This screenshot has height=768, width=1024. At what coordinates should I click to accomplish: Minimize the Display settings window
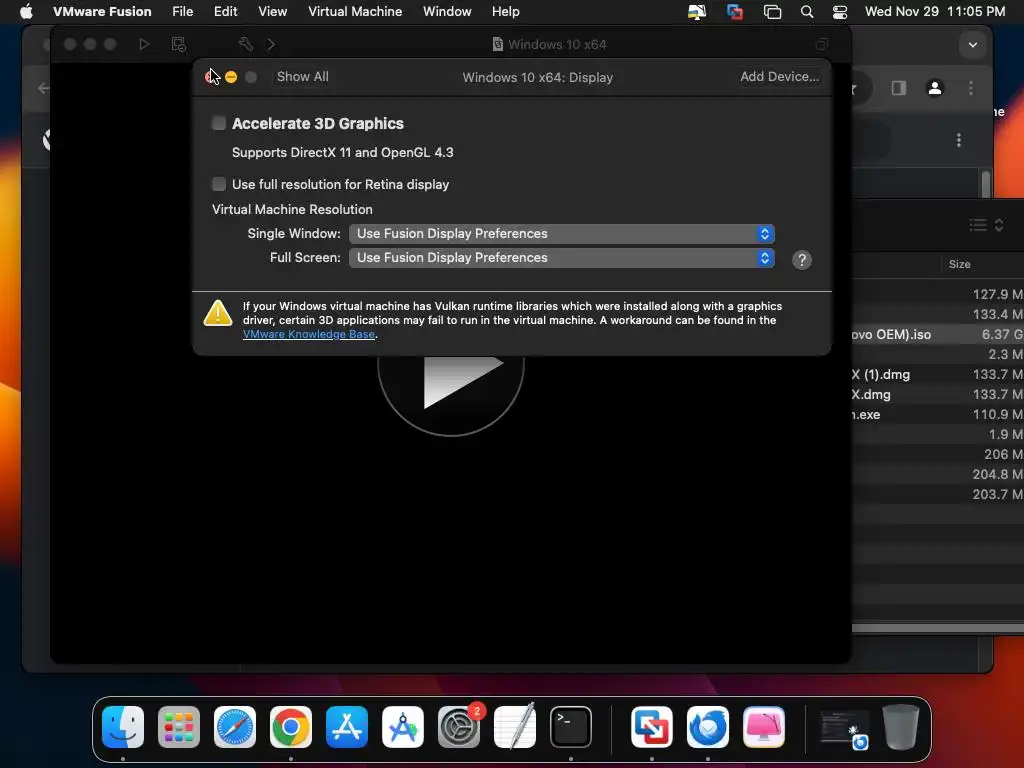click(x=231, y=77)
